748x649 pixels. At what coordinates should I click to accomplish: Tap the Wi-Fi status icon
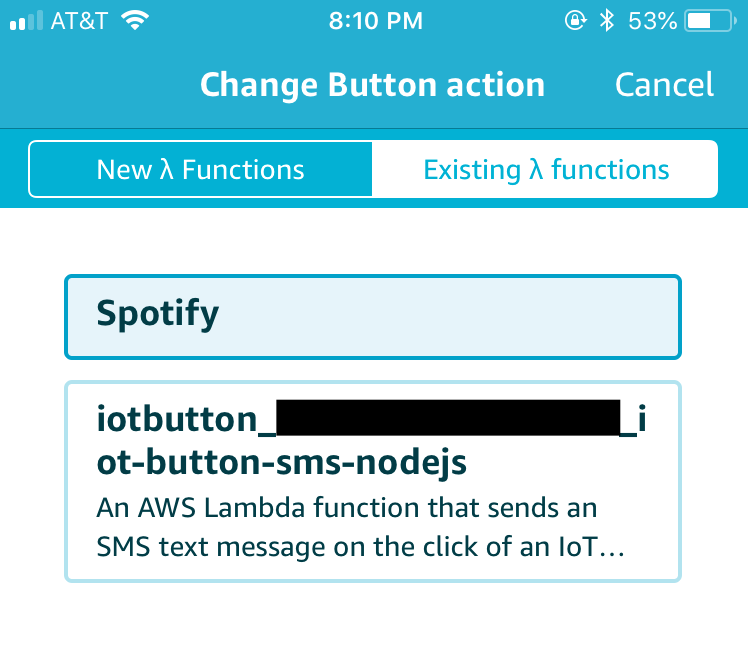tap(135, 21)
